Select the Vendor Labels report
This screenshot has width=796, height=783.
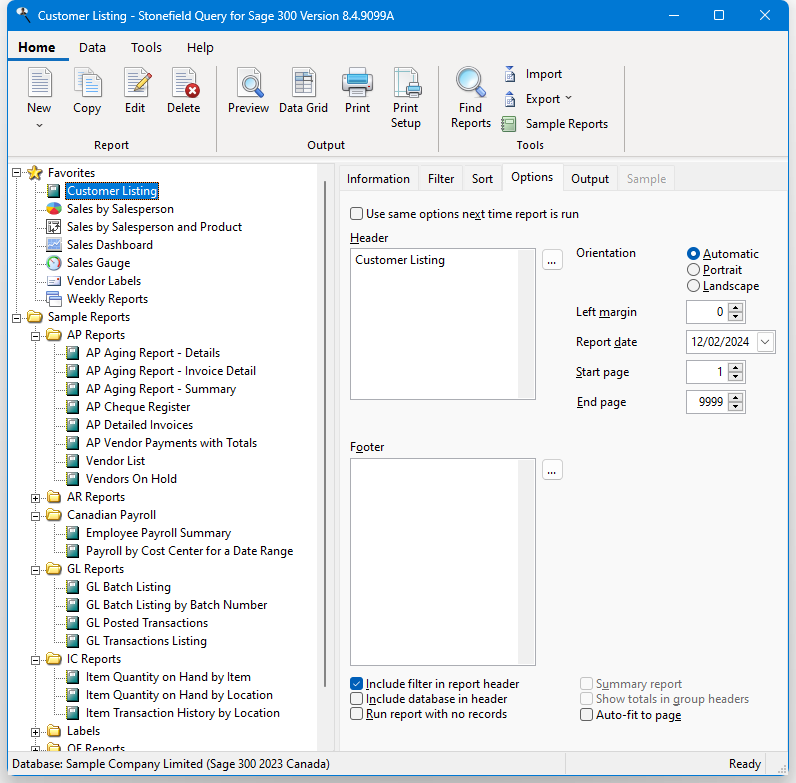coord(104,281)
